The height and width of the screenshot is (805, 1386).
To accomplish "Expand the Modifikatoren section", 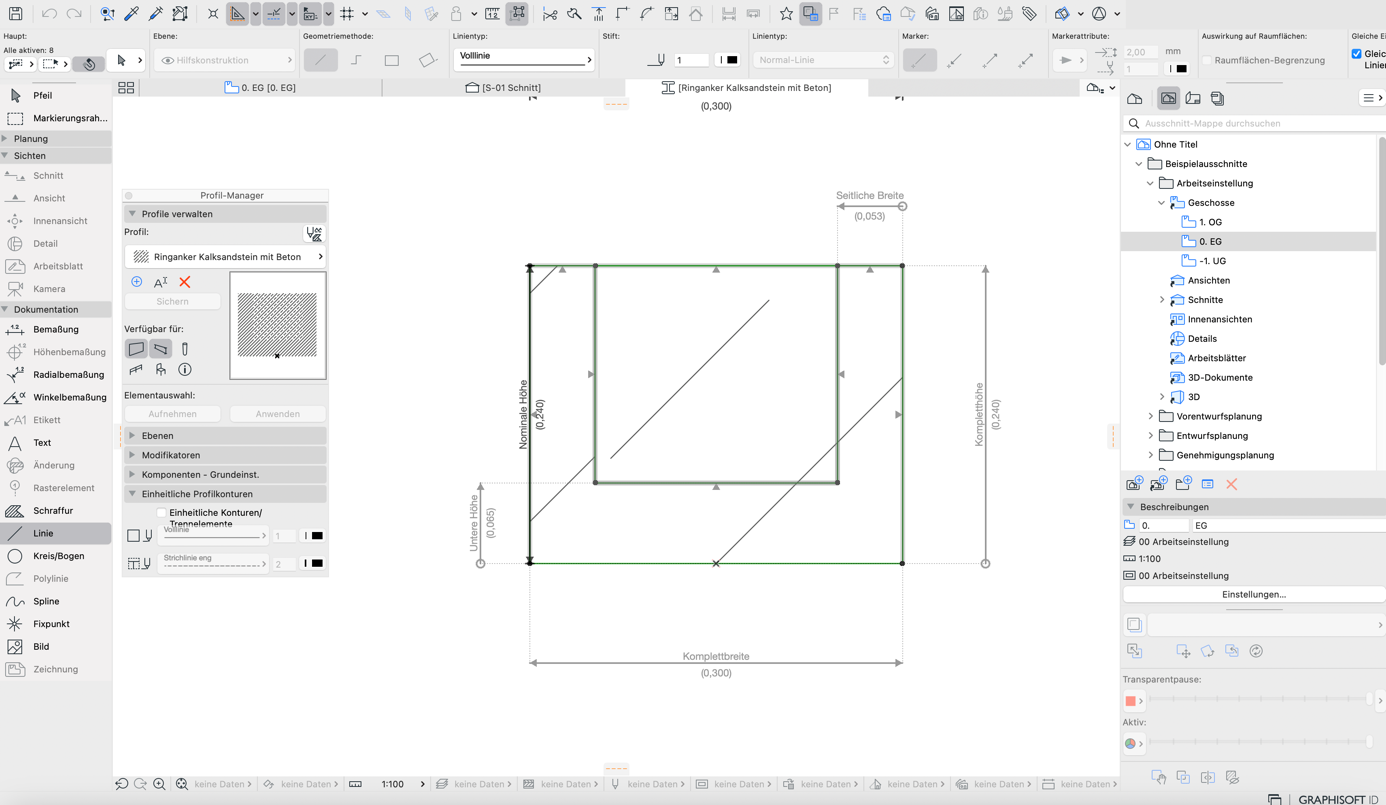I will tap(225, 455).
